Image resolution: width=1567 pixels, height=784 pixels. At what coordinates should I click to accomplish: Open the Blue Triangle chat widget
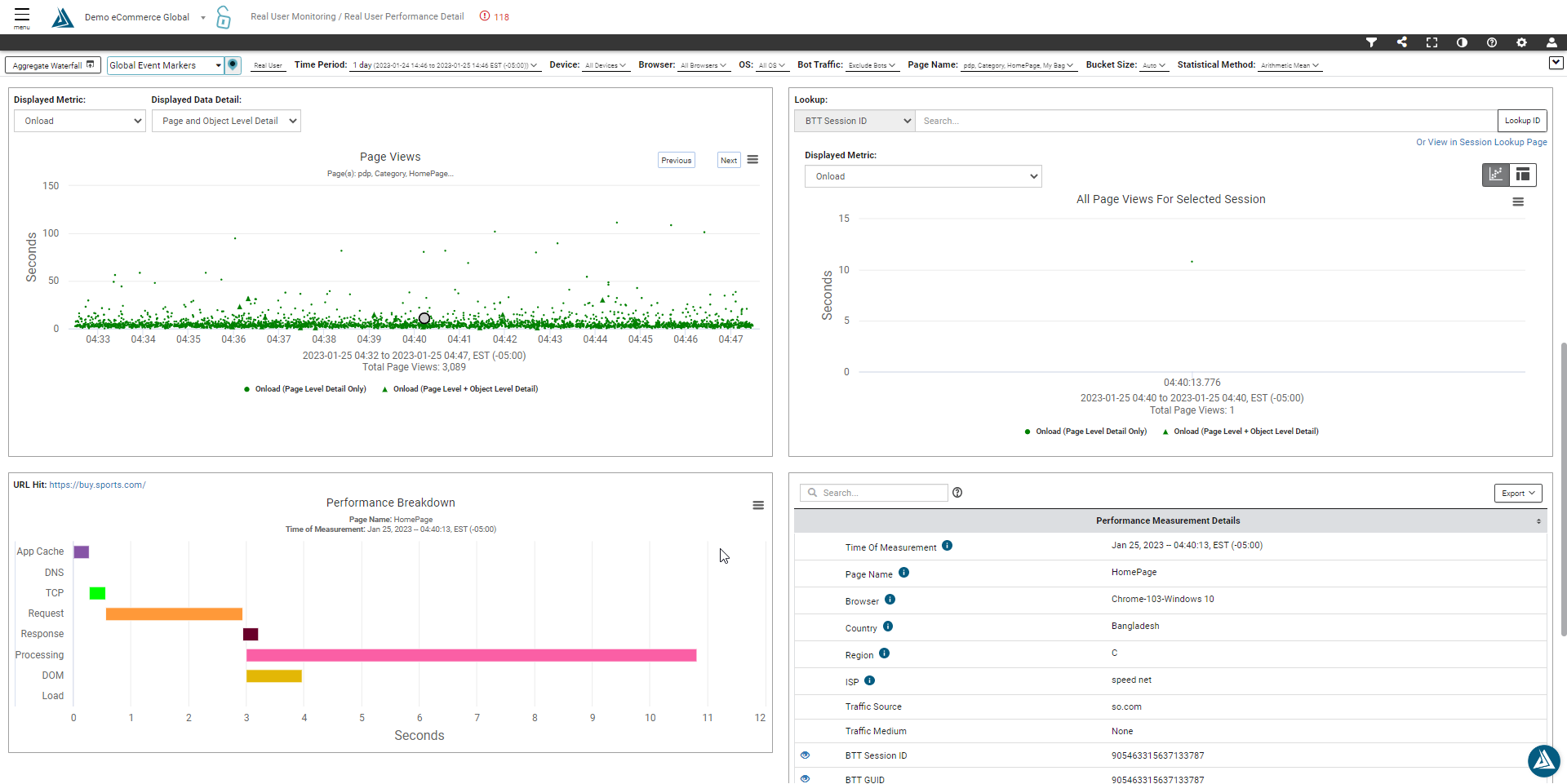pos(1543,761)
